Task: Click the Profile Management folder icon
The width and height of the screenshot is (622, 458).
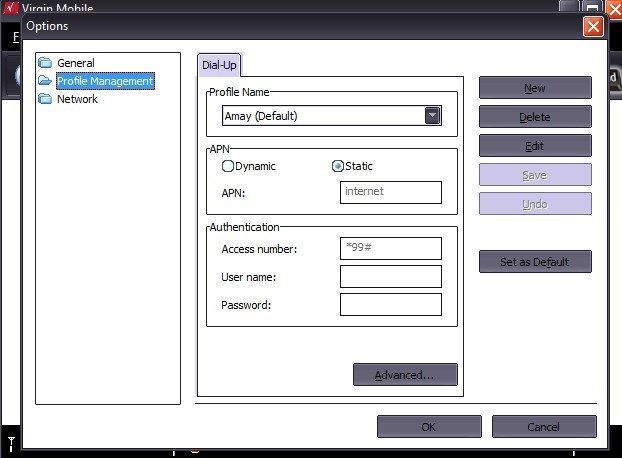Action: pyautogui.click(x=45, y=81)
